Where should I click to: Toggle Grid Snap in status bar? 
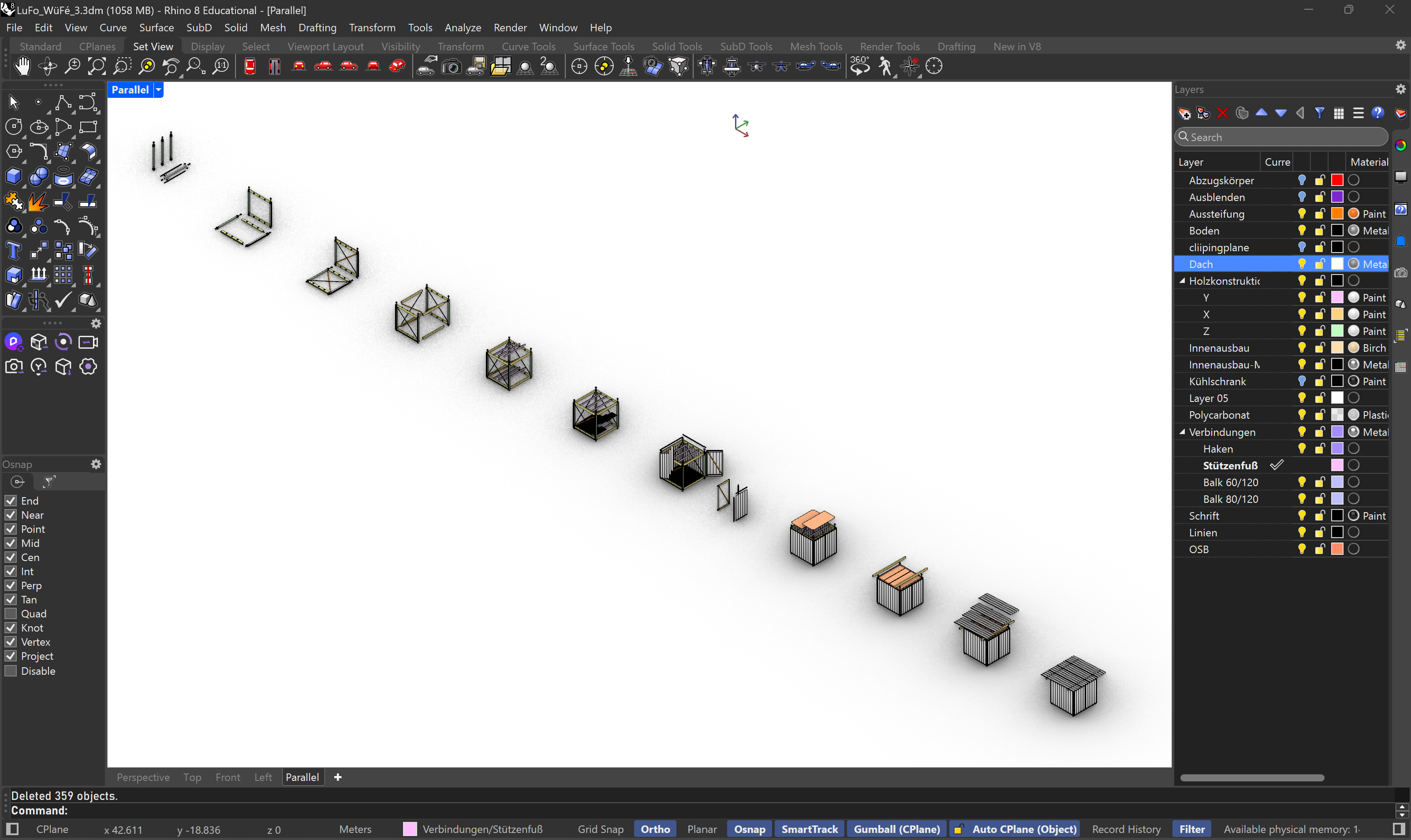(x=600, y=829)
